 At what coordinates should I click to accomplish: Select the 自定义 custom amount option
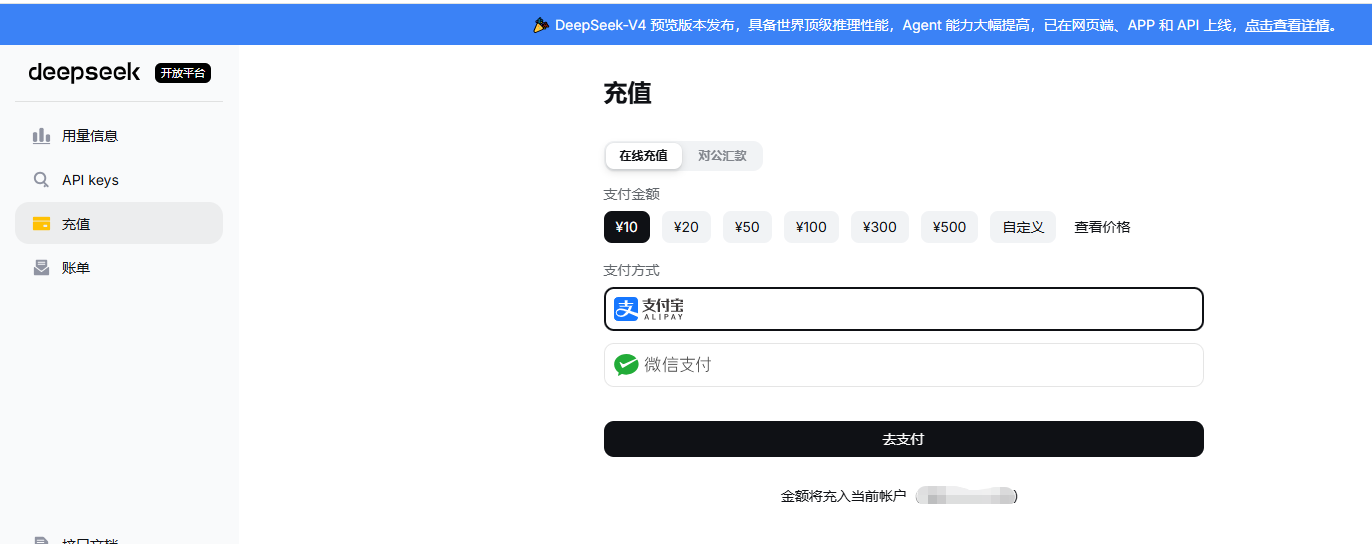[1023, 227]
